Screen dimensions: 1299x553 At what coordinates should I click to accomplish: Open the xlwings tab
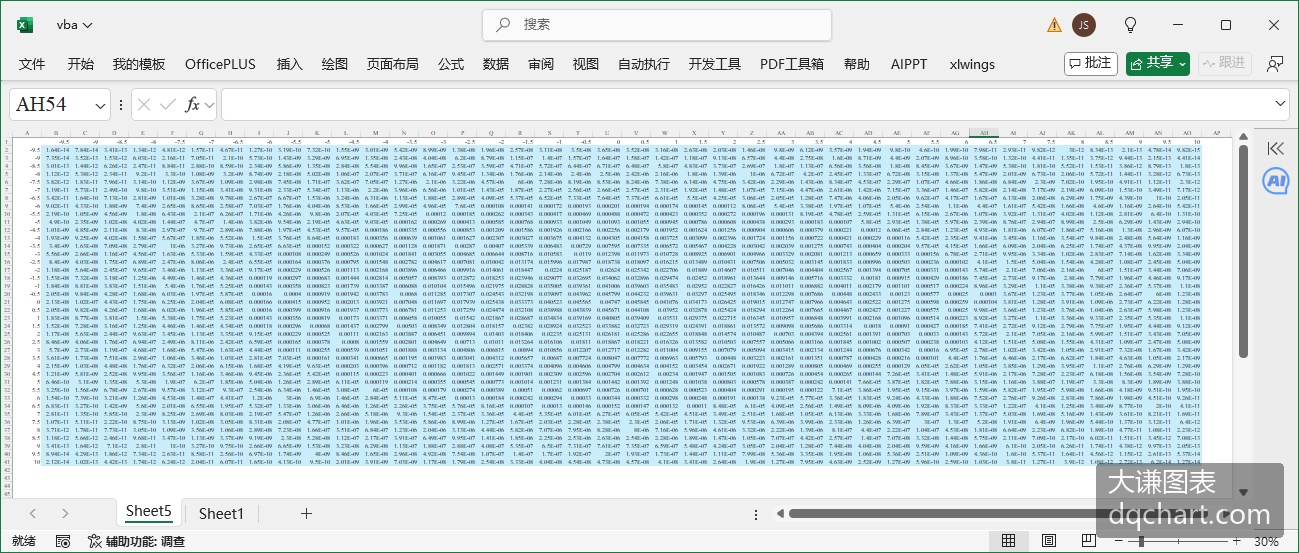(x=972, y=64)
